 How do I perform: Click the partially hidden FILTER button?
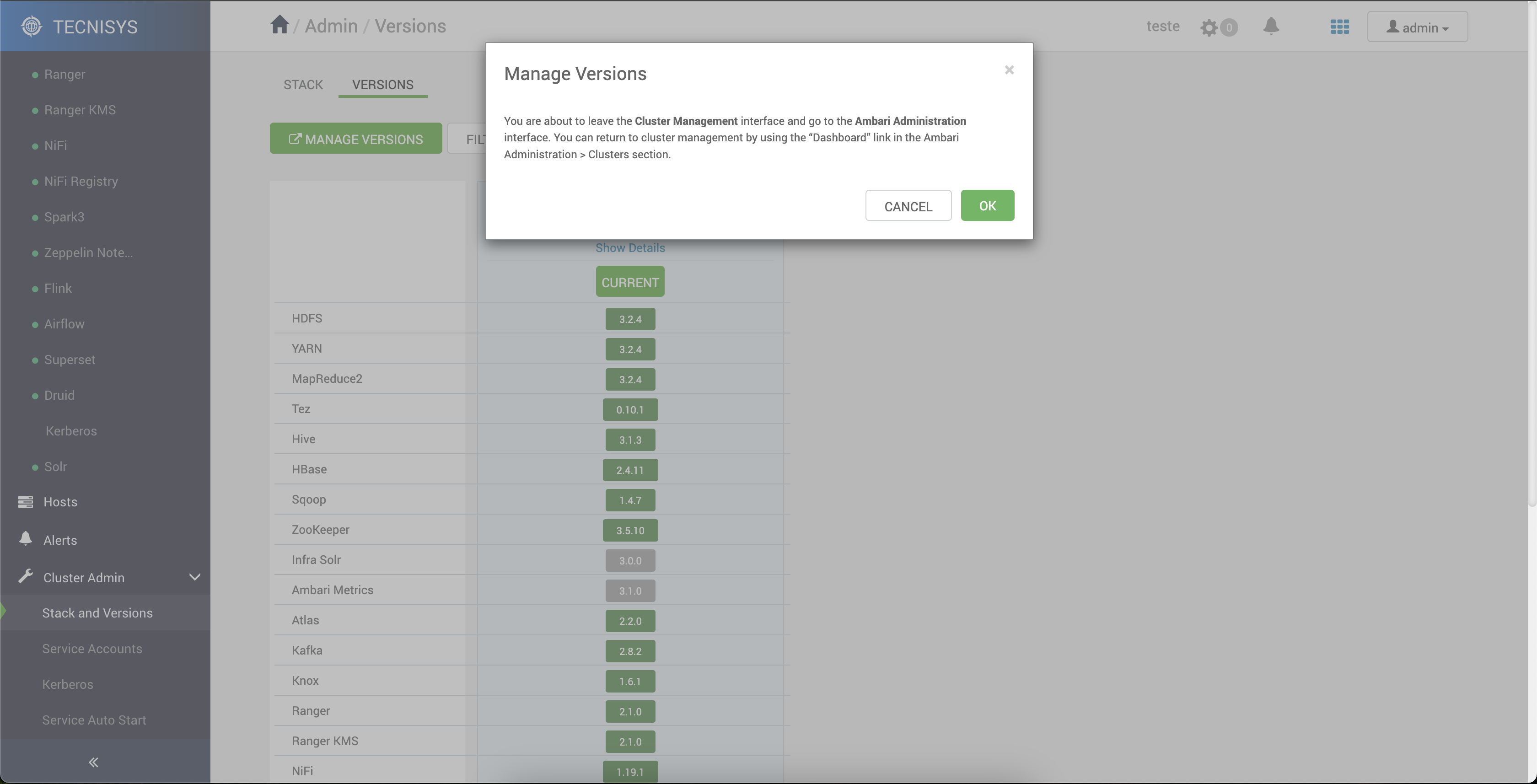pos(467,139)
